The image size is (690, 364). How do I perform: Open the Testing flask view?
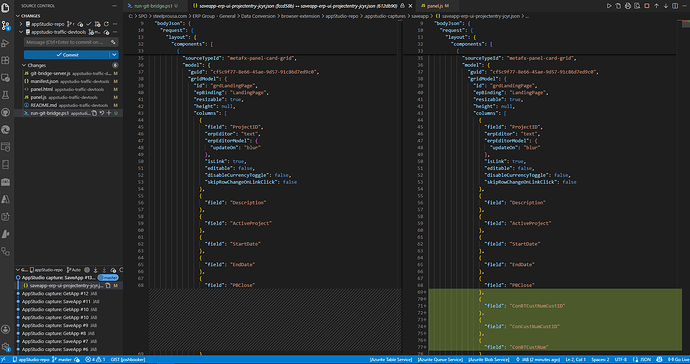coord(5,95)
